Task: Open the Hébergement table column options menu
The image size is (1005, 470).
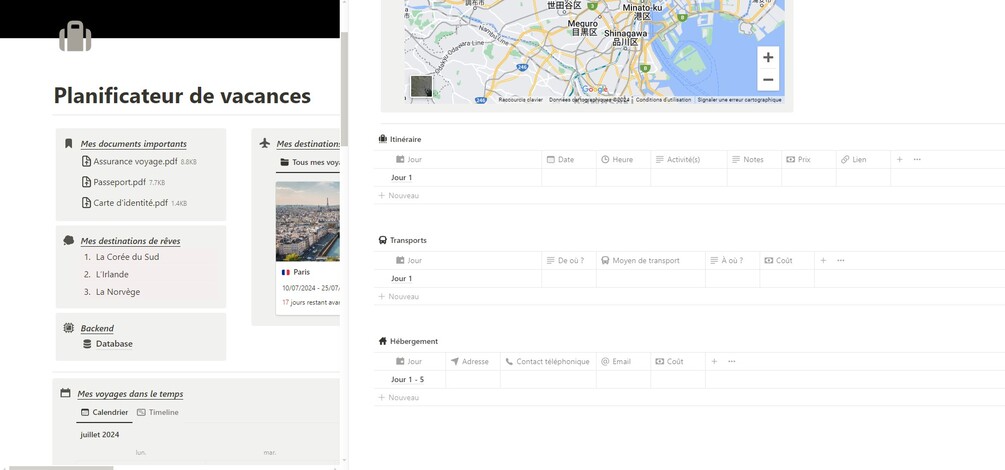Action: point(732,361)
